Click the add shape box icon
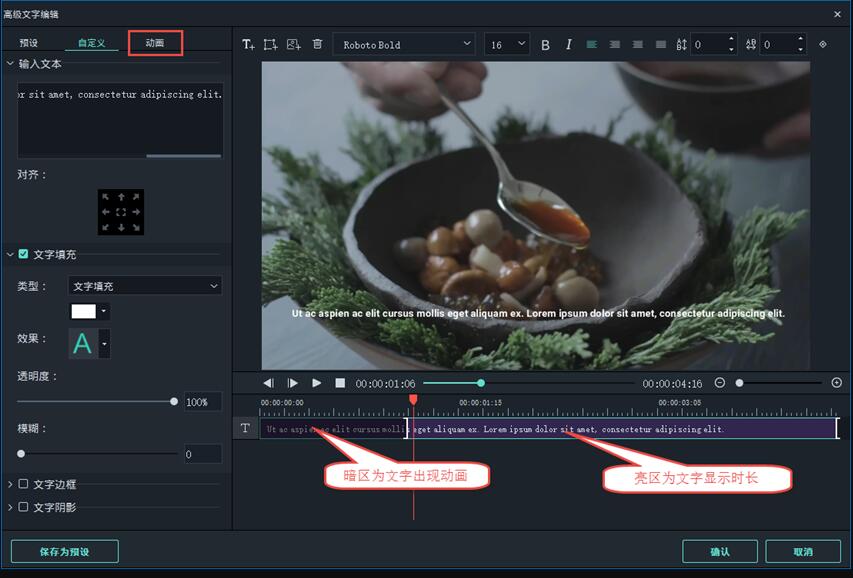Screen dimensions: 853x578 coord(270,45)
